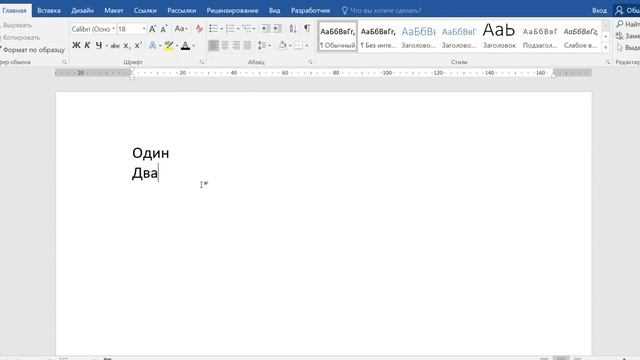Click Формат по образцу button
The width and height of the screenshot is (640, 360).
(33, 50)
